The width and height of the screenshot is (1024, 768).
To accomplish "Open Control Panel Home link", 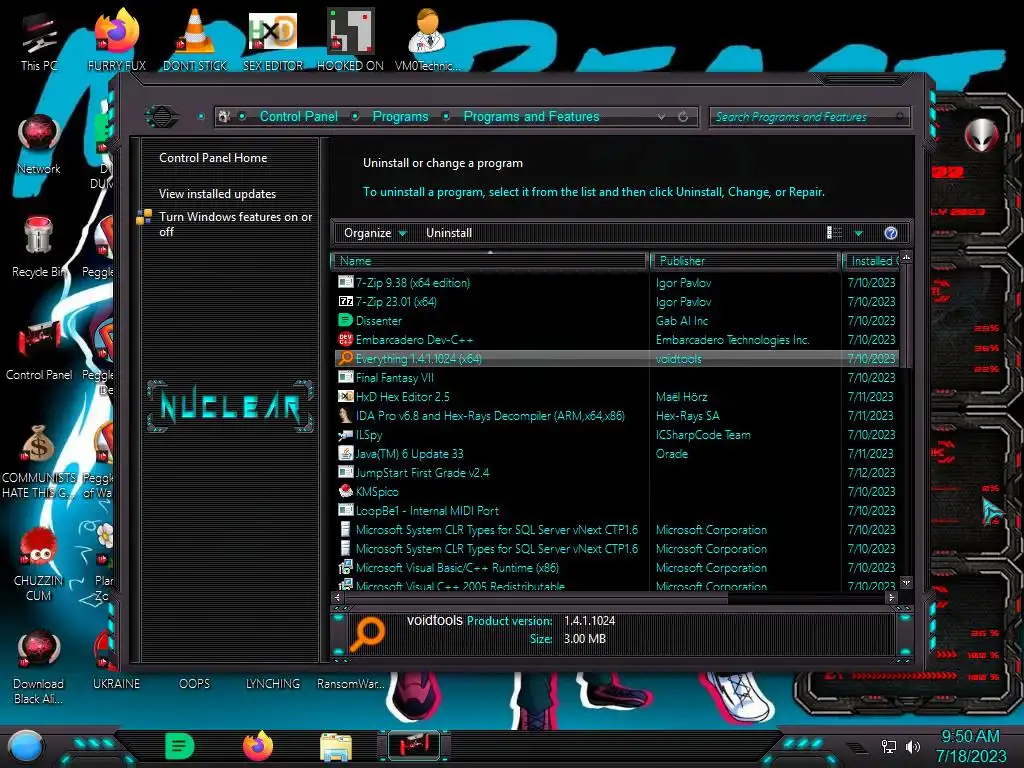I will point(213,158).
